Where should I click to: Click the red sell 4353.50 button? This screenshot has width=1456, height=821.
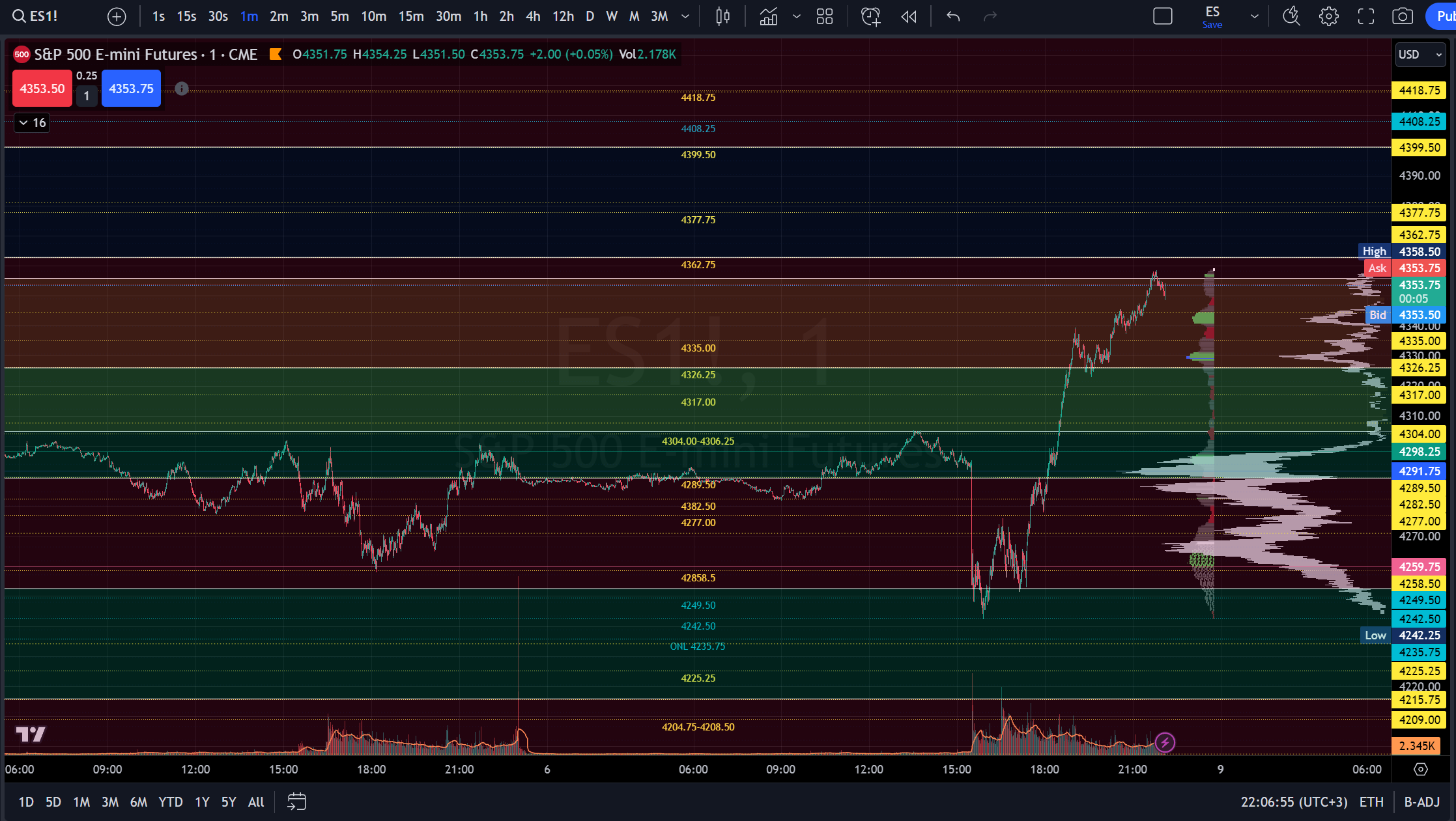[42, 89]
